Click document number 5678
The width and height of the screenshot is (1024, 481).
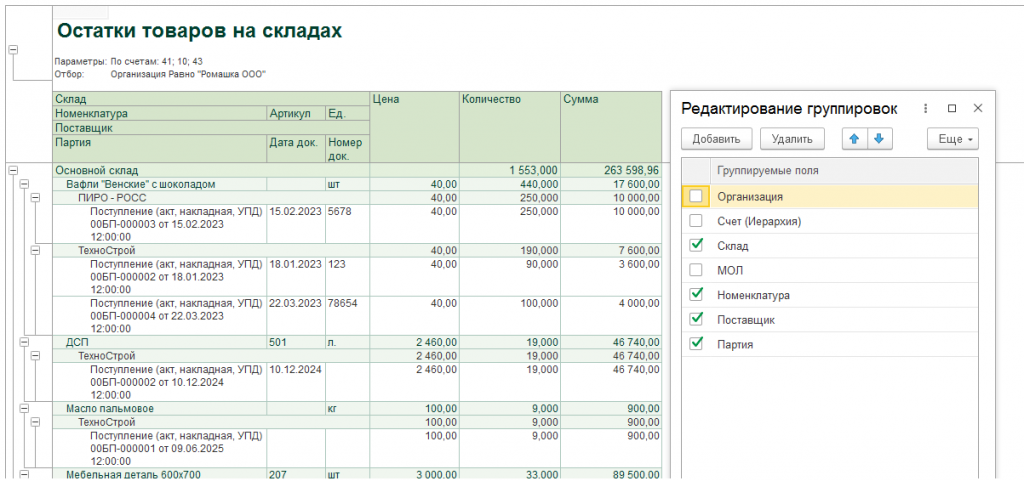pos(342,211)
